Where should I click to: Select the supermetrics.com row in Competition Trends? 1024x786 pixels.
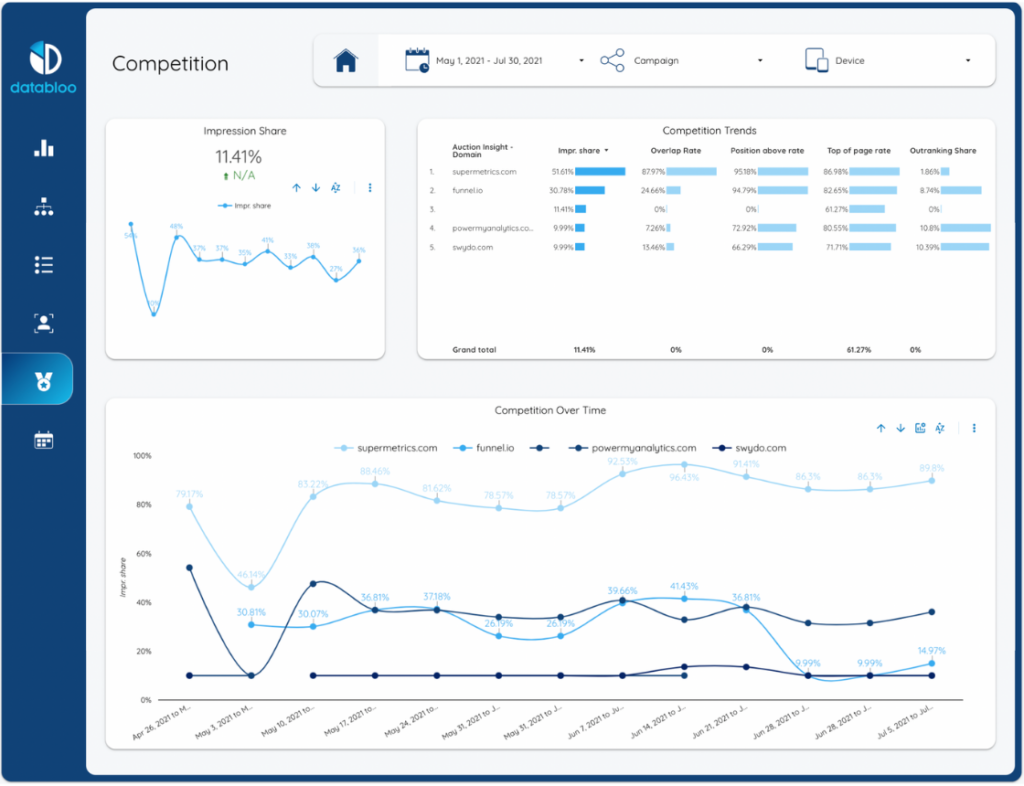point(484,172)
